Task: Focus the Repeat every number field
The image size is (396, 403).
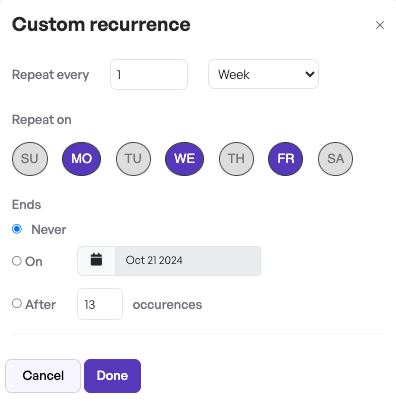Action: [x=149, y=74]
